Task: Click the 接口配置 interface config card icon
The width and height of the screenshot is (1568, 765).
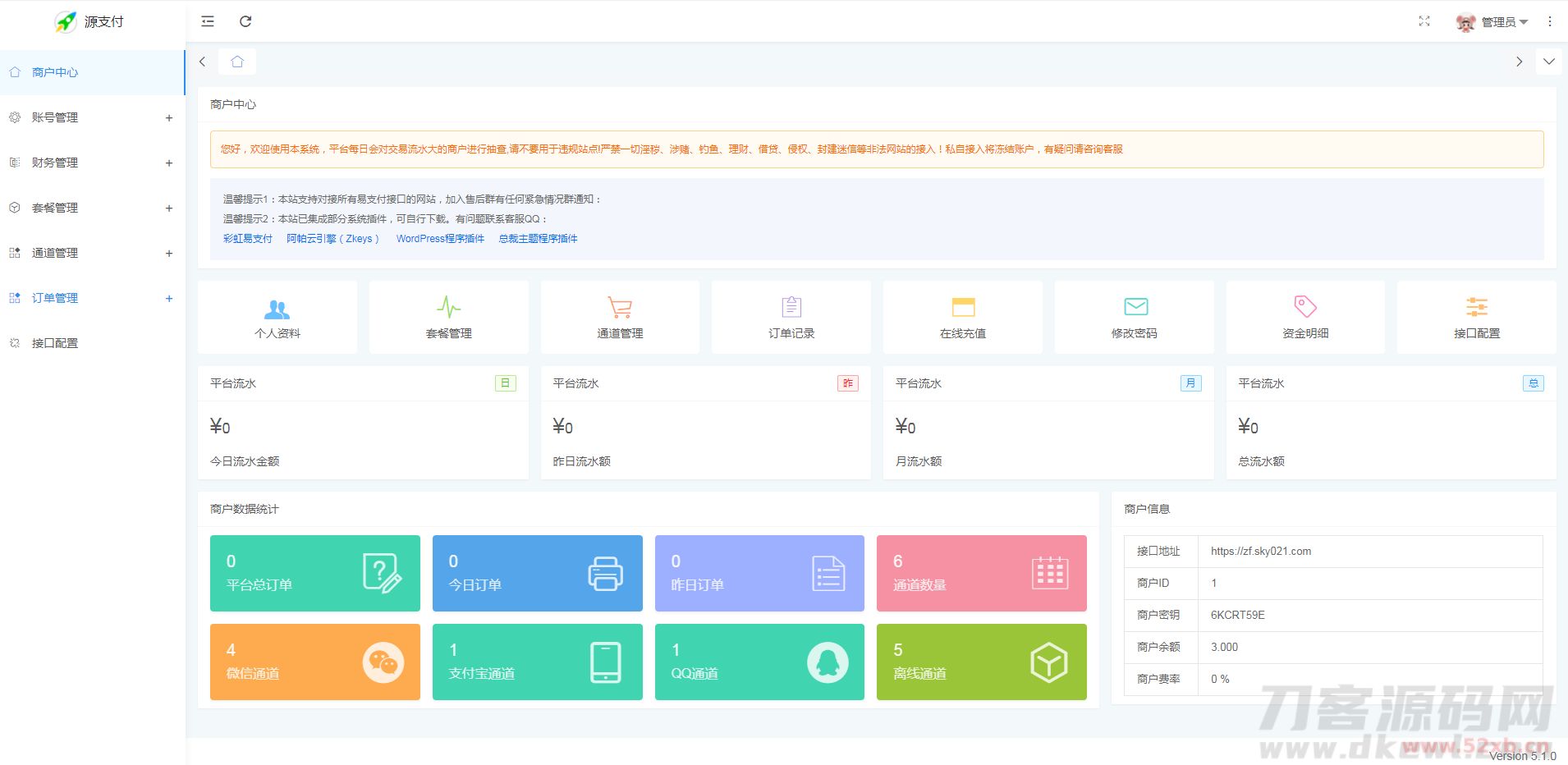Action: click(x=1475, y=317)
